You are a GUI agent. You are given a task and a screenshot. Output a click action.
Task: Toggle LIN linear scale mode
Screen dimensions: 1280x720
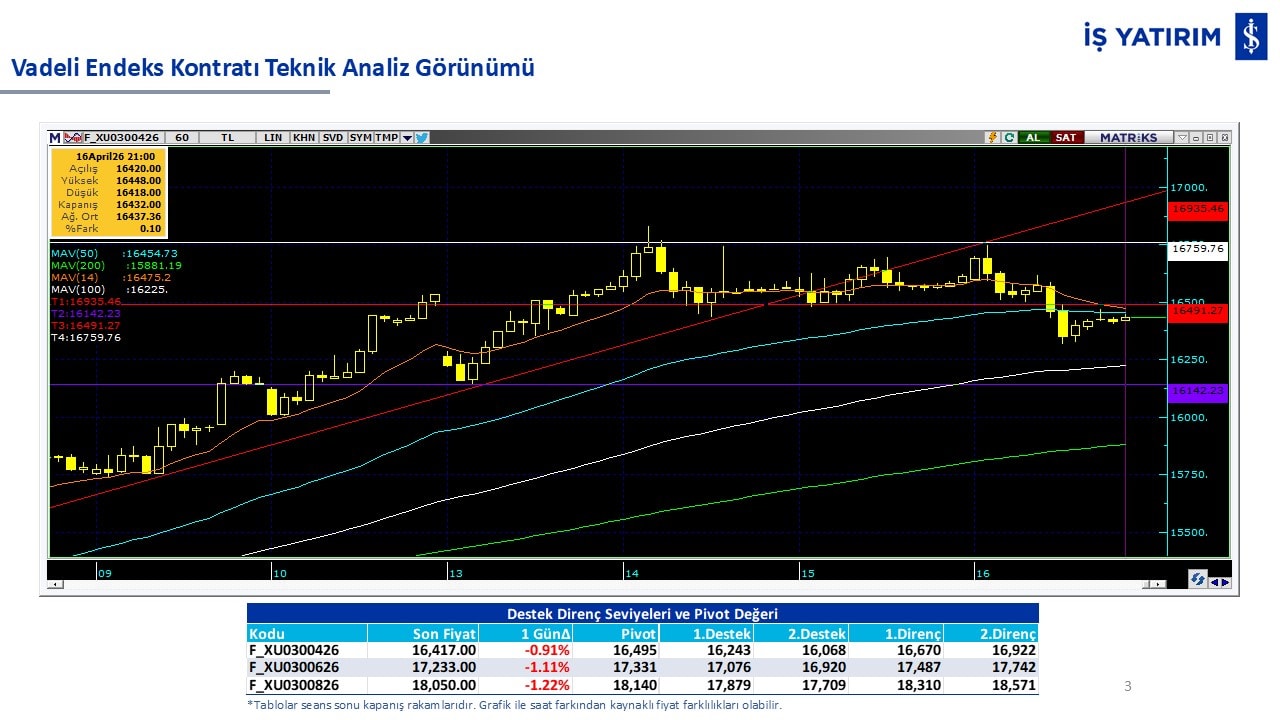pyautogui.click(x=273, y=138)
